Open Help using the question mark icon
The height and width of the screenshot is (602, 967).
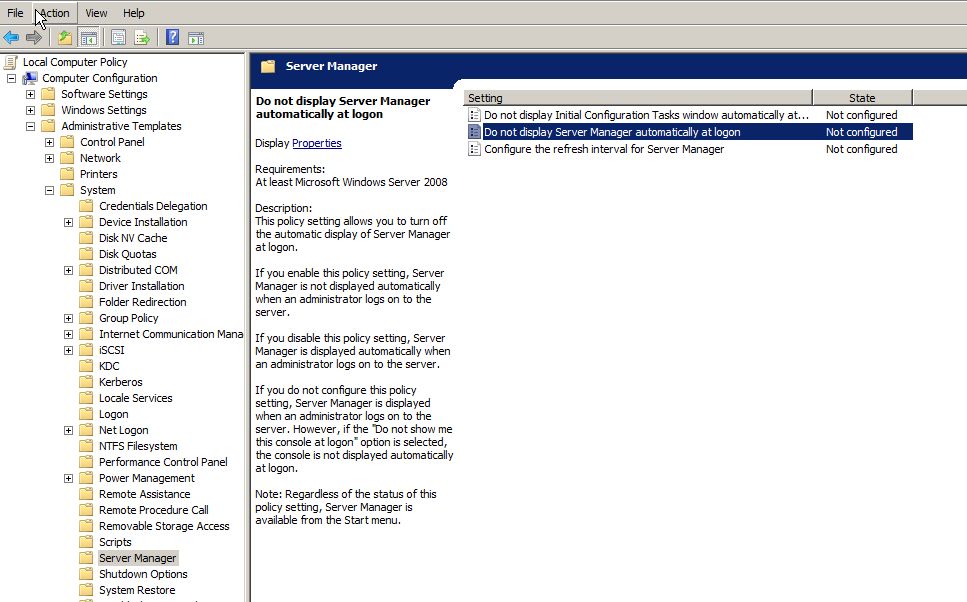173,38
